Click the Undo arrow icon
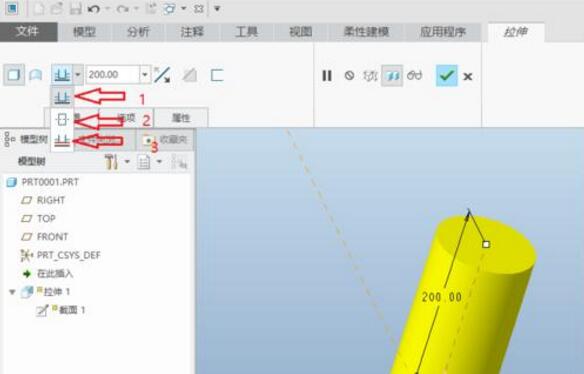Image resolution: width=584 pixels, height=374 pixels. click(x=93, y=8)
